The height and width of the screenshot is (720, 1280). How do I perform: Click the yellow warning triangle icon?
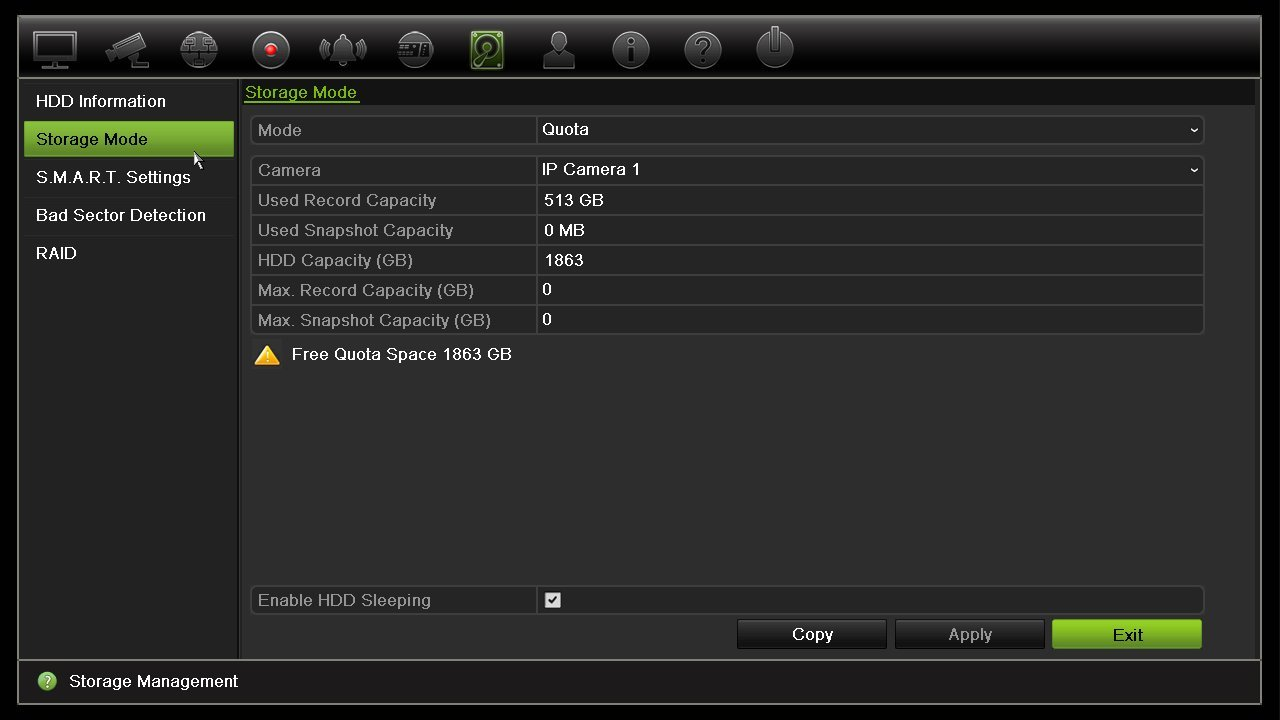click(x=267, y=355)
